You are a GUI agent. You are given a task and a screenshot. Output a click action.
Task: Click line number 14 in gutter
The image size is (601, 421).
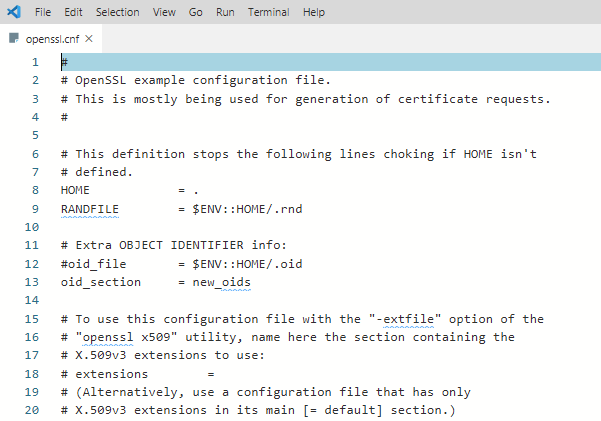32,300
